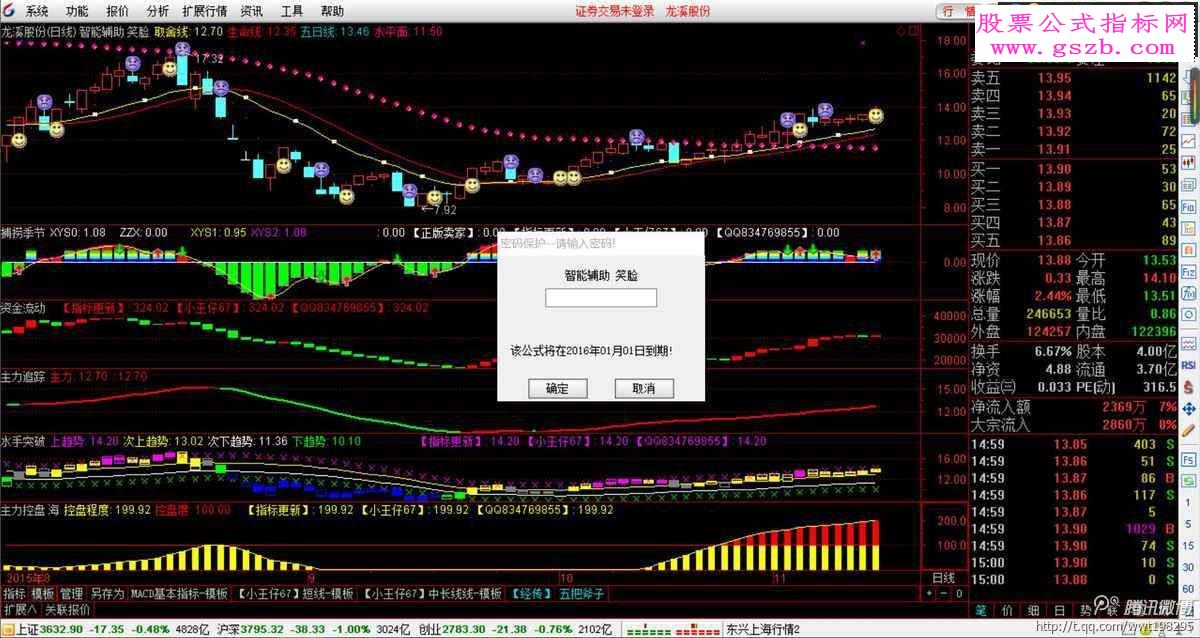Image resolution: width=1200 pixels, height=638 pixels.
Task: Click the 确定 button in password dialog
Action: 557,388
